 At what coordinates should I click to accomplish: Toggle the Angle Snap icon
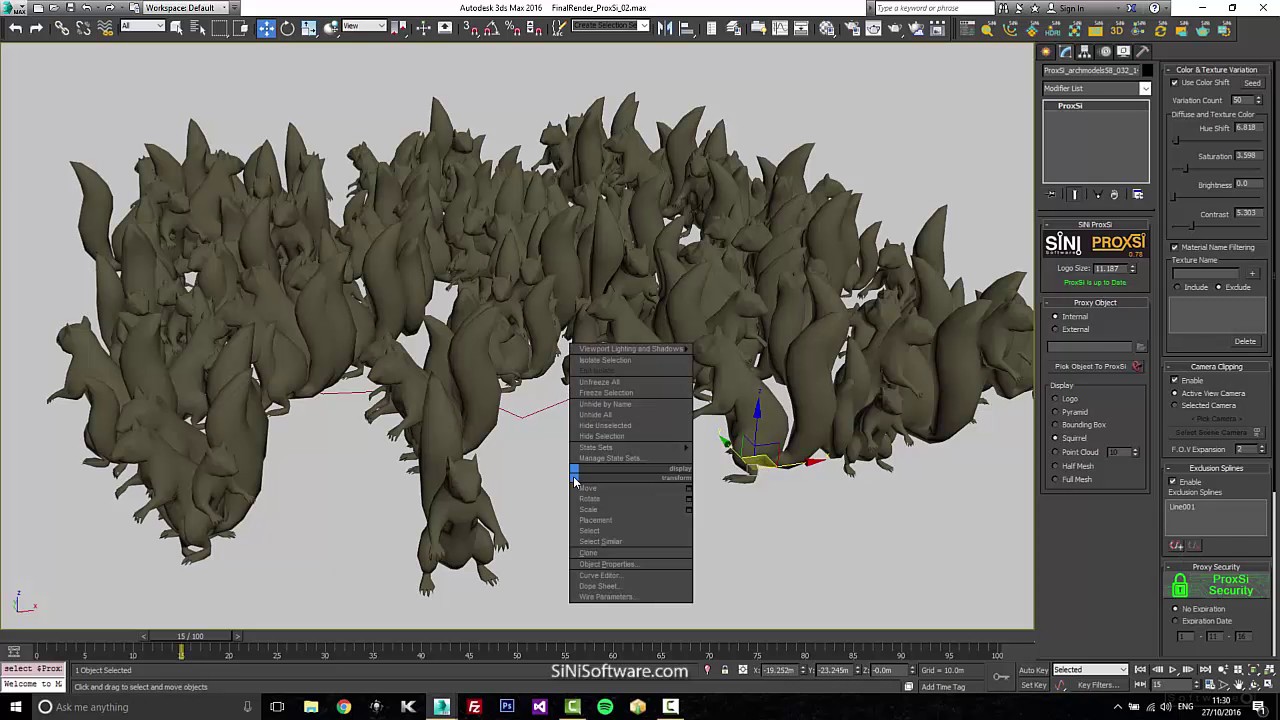492,28
